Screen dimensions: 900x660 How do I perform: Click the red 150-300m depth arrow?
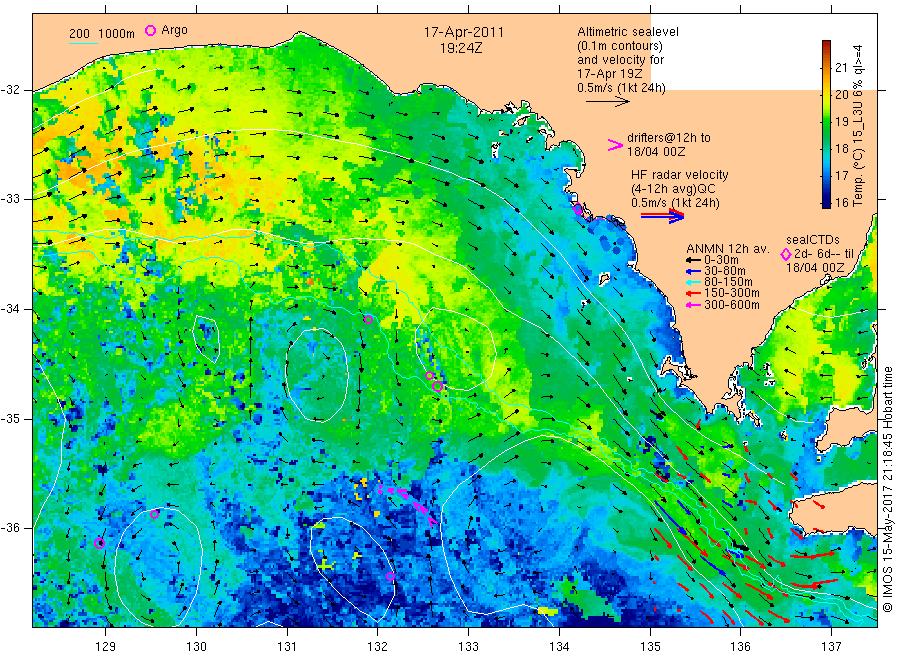tap(693, 293)
